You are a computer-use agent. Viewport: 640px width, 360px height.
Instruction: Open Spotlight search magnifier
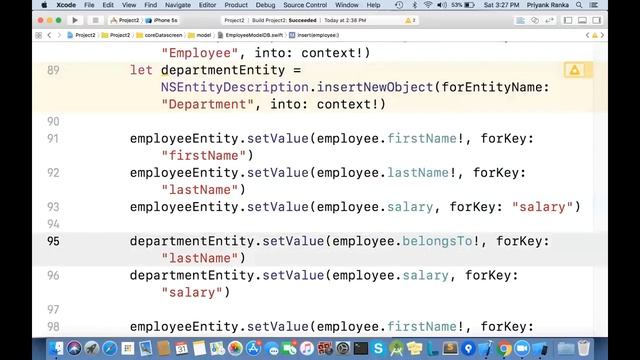point(579,5)
